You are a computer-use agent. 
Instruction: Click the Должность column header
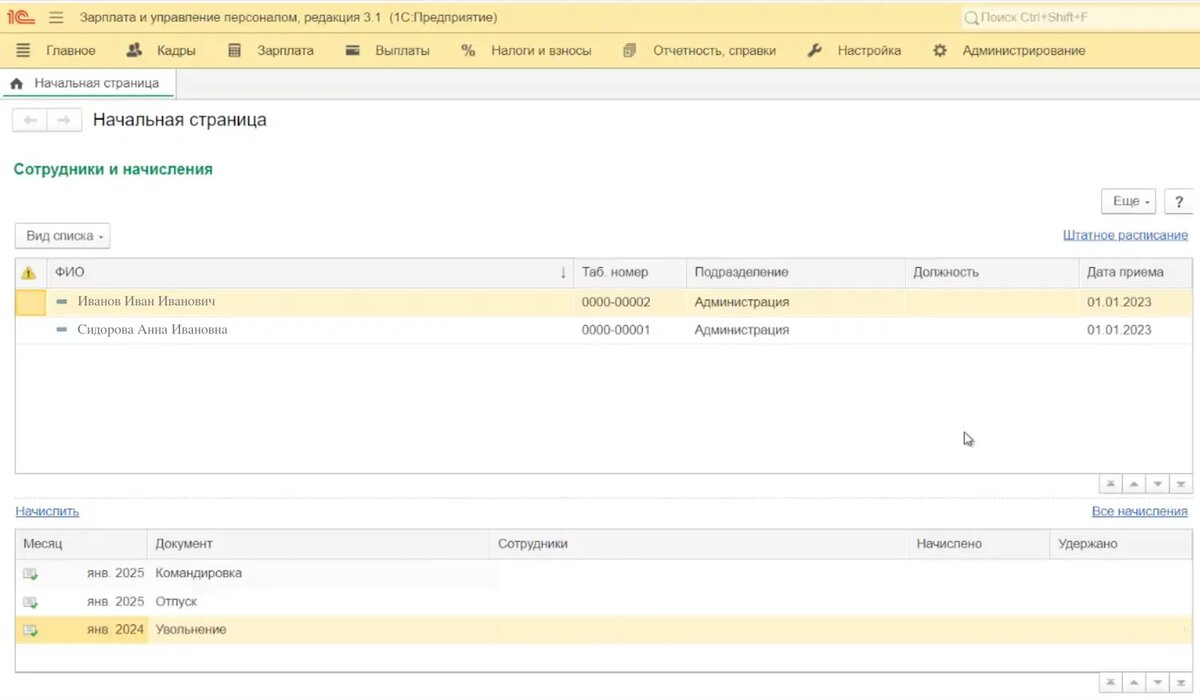coord(992,272)
